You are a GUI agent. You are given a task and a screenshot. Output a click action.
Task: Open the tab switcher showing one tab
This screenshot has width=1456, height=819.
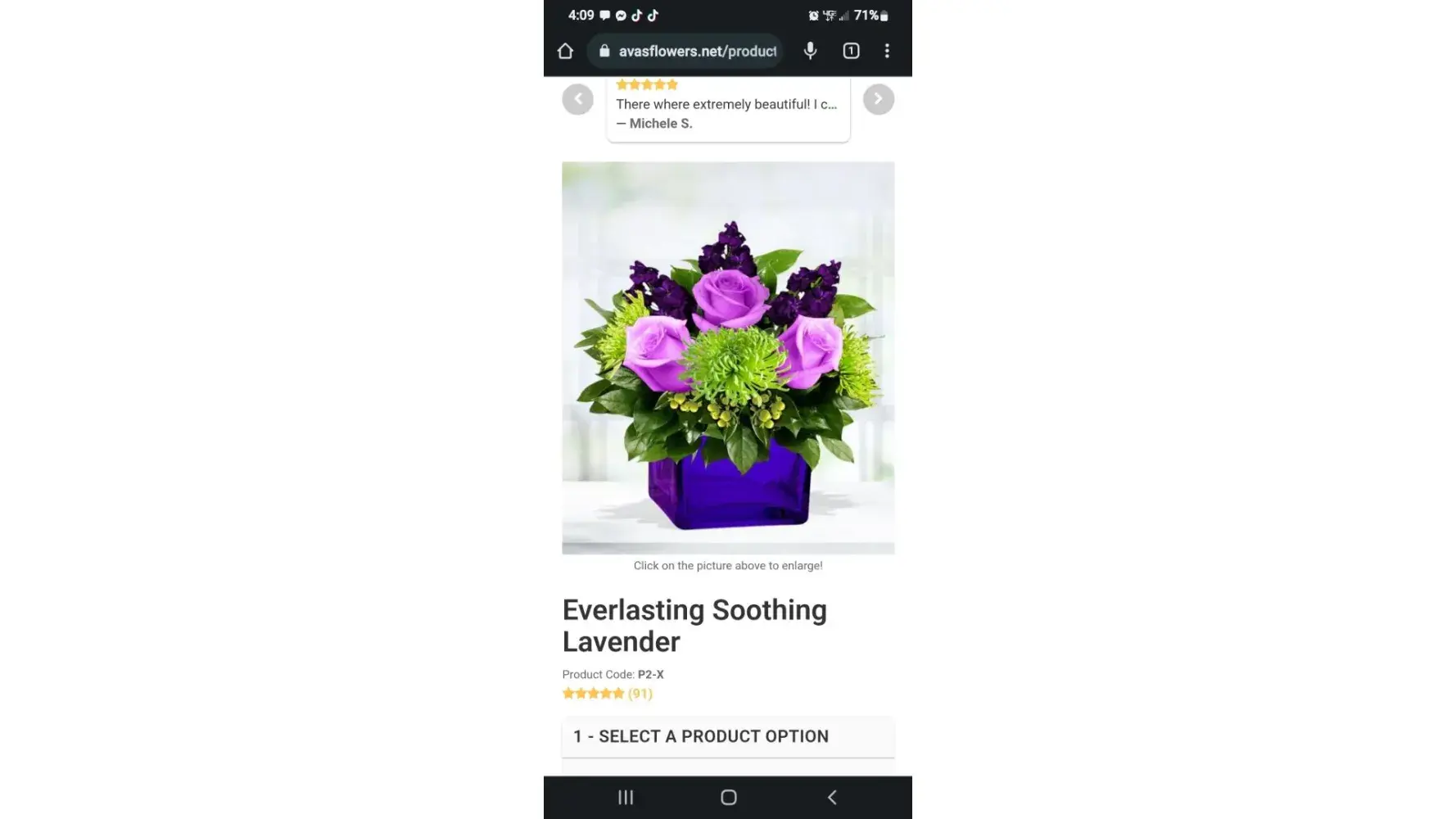coord(851,51)
